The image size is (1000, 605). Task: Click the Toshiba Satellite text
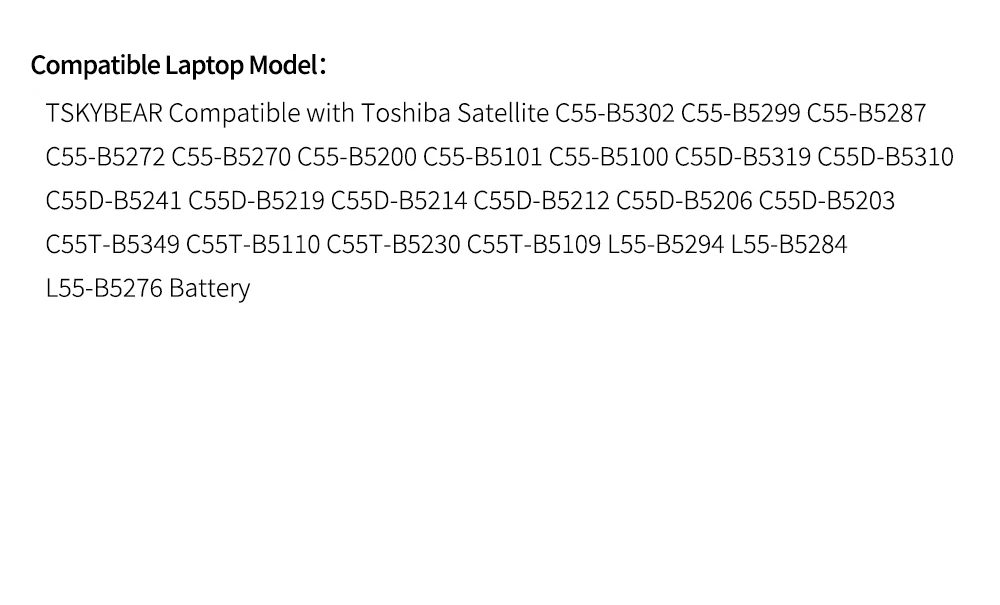(455, 113)
